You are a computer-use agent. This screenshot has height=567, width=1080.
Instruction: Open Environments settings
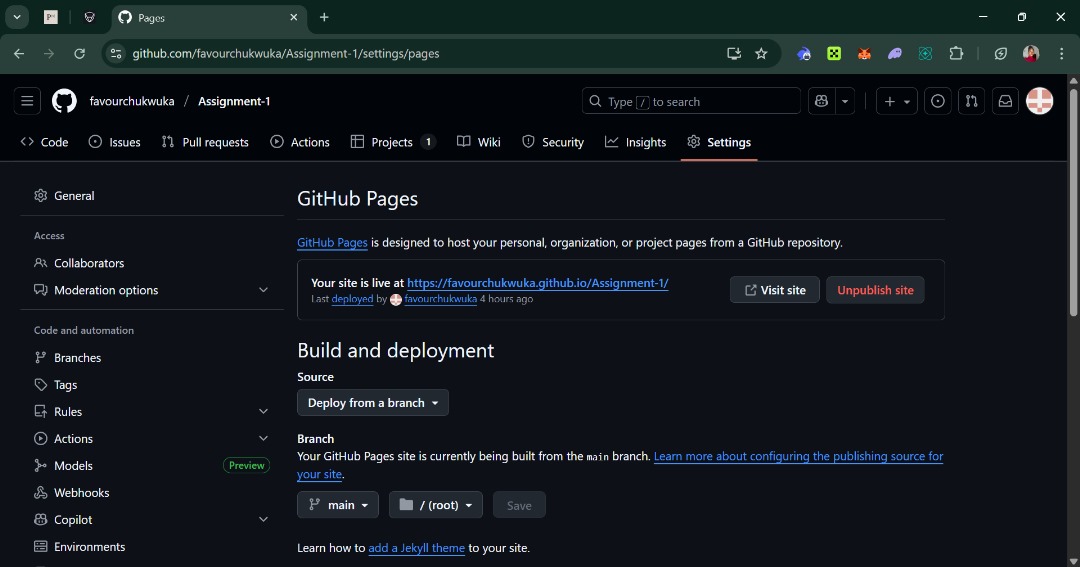[x=152, y=546]
